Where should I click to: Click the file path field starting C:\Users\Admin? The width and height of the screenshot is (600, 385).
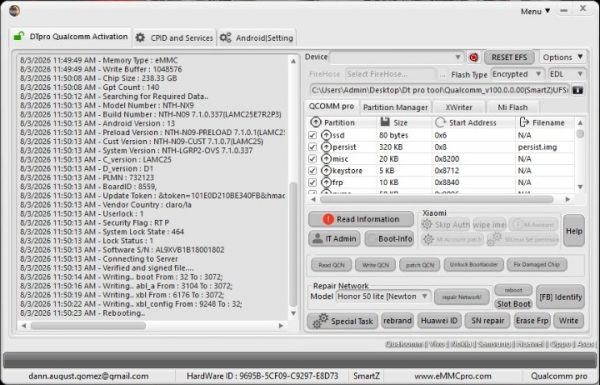pyautogui.click(x=440, y=90)
